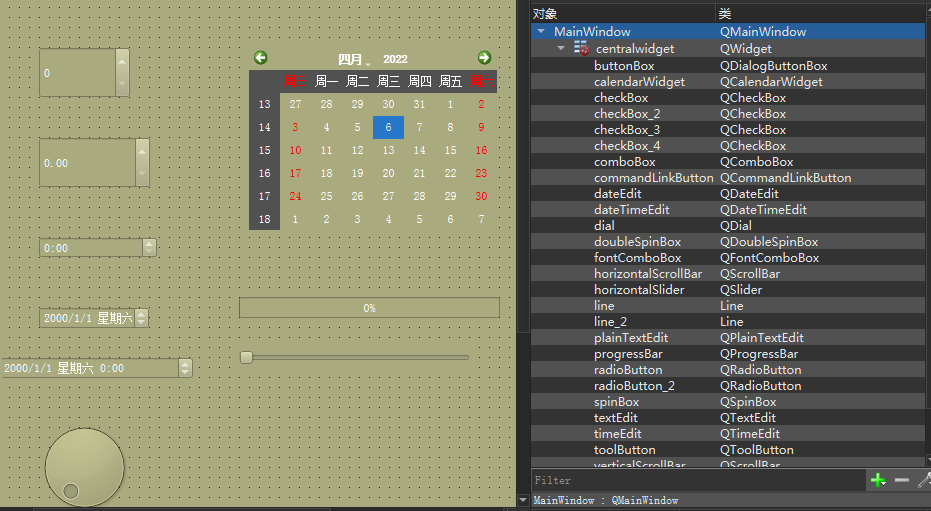
Task: Collapse the MainWindow tree node
Action: click(541, 31)
